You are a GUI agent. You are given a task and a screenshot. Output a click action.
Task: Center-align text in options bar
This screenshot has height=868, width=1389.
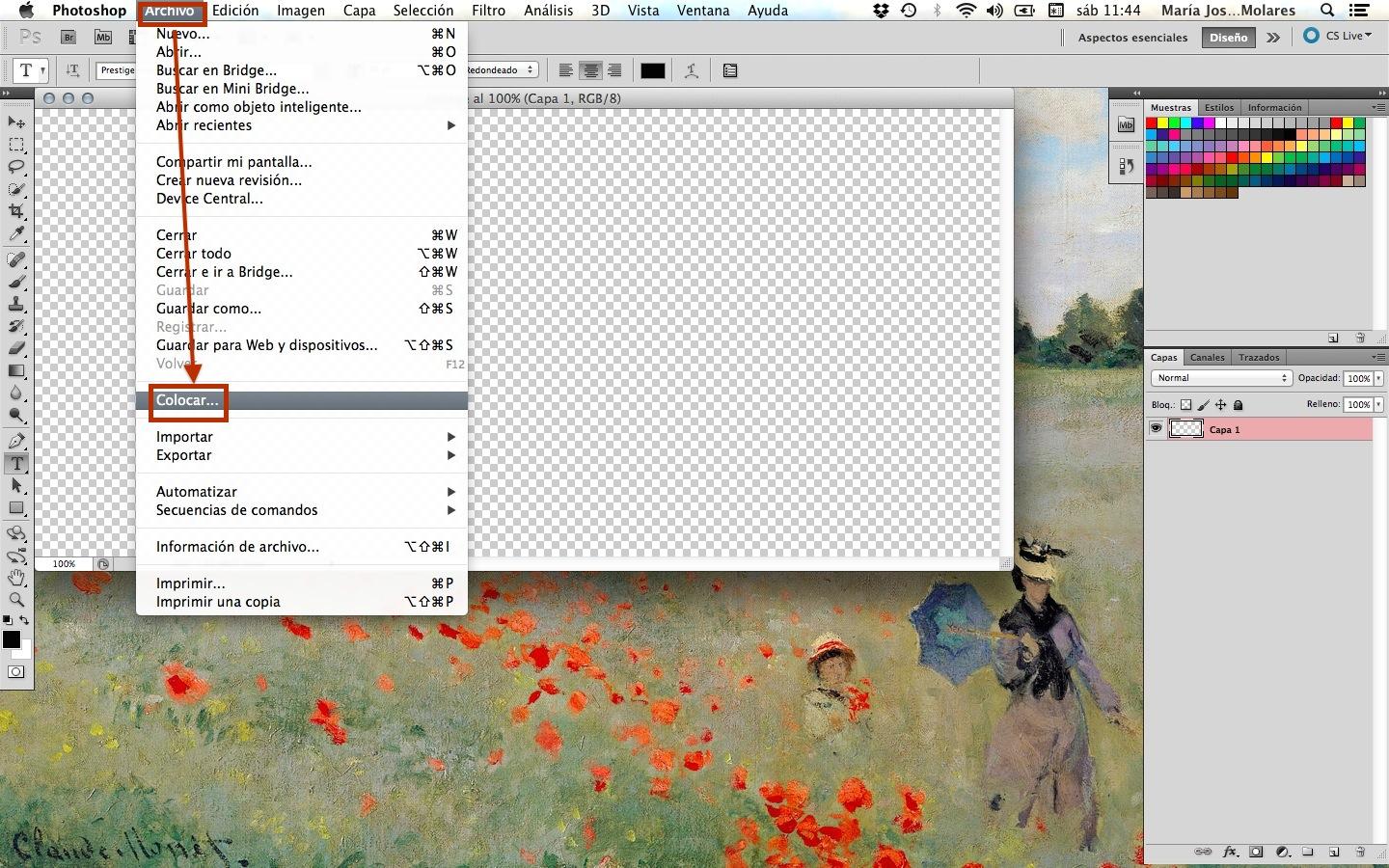(590, 70)
